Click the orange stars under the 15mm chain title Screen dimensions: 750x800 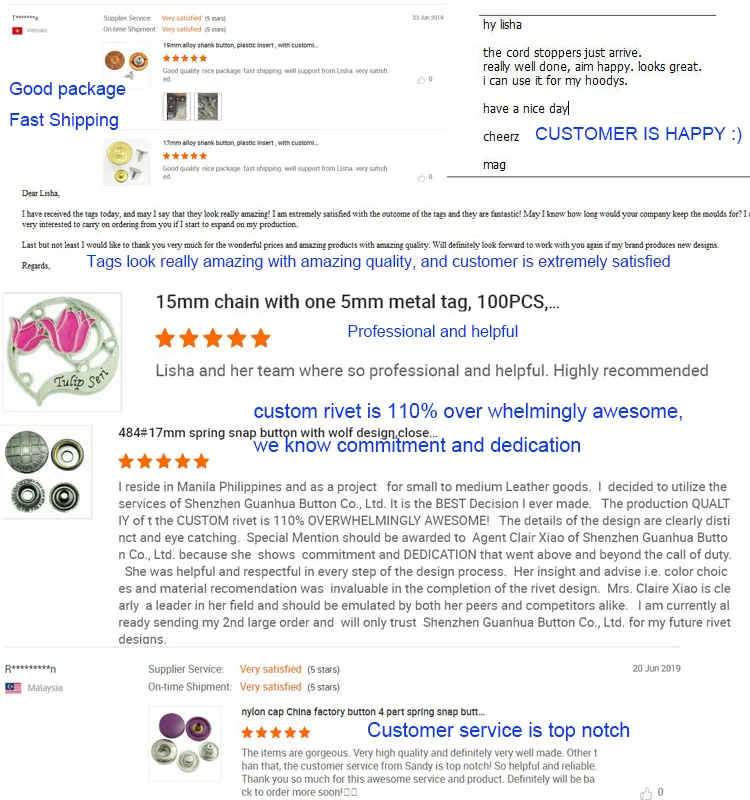[212, 338]
